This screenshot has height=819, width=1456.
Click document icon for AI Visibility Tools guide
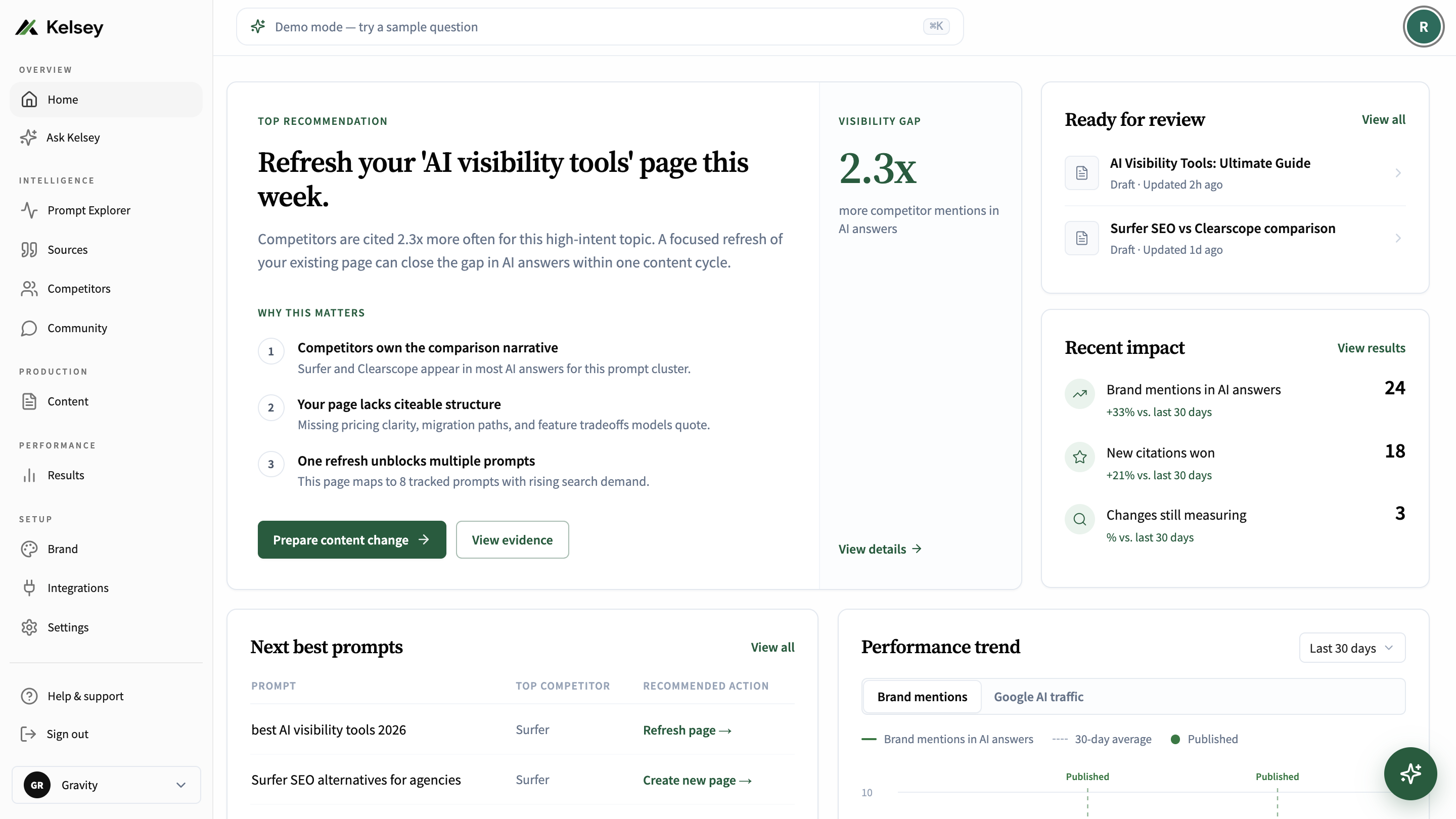pos(1082,173)
